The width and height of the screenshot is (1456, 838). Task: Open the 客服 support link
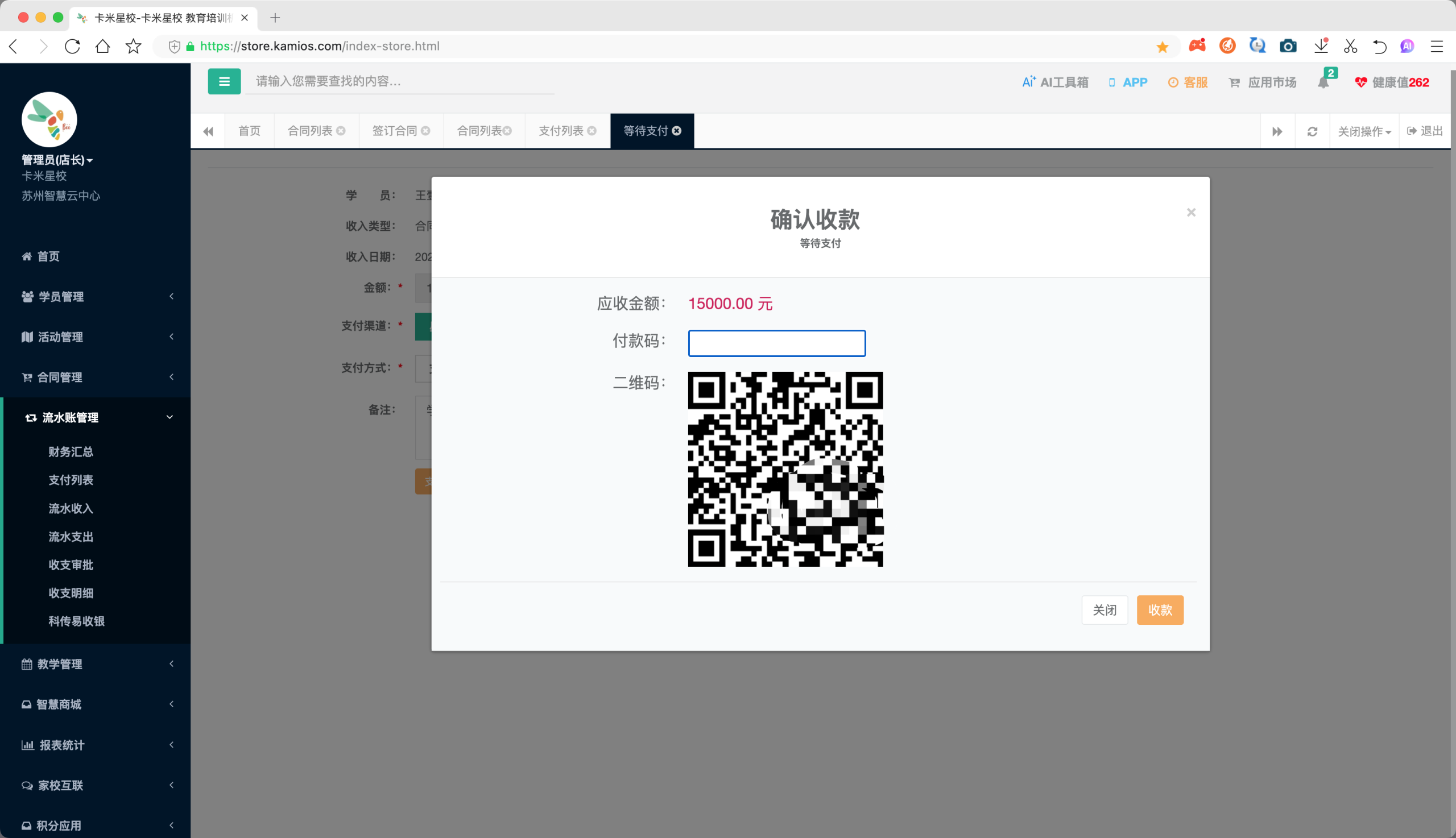coord(1187,82)
